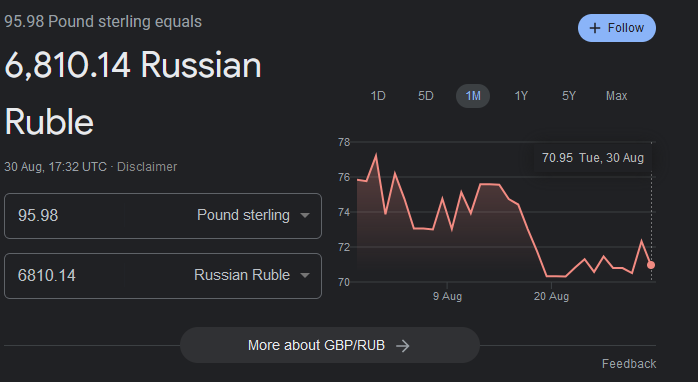The image size is (698, 382).
Task: Send Feedback on this result
Action: click(x=629, y=364)
